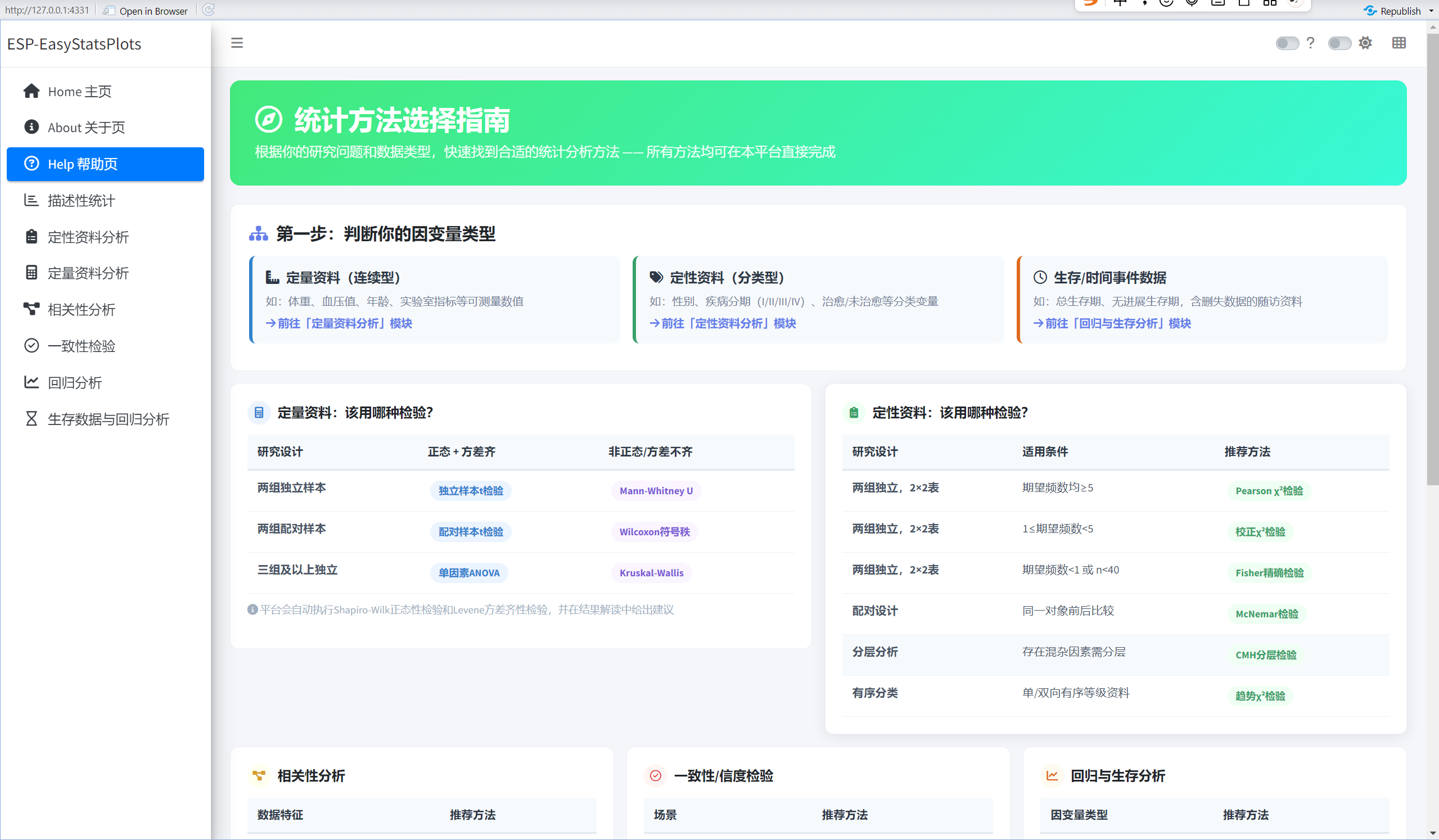Click the reload icon beside Open in Browser
This screenshot has width=1439, height=840.
tap(209, 10)
